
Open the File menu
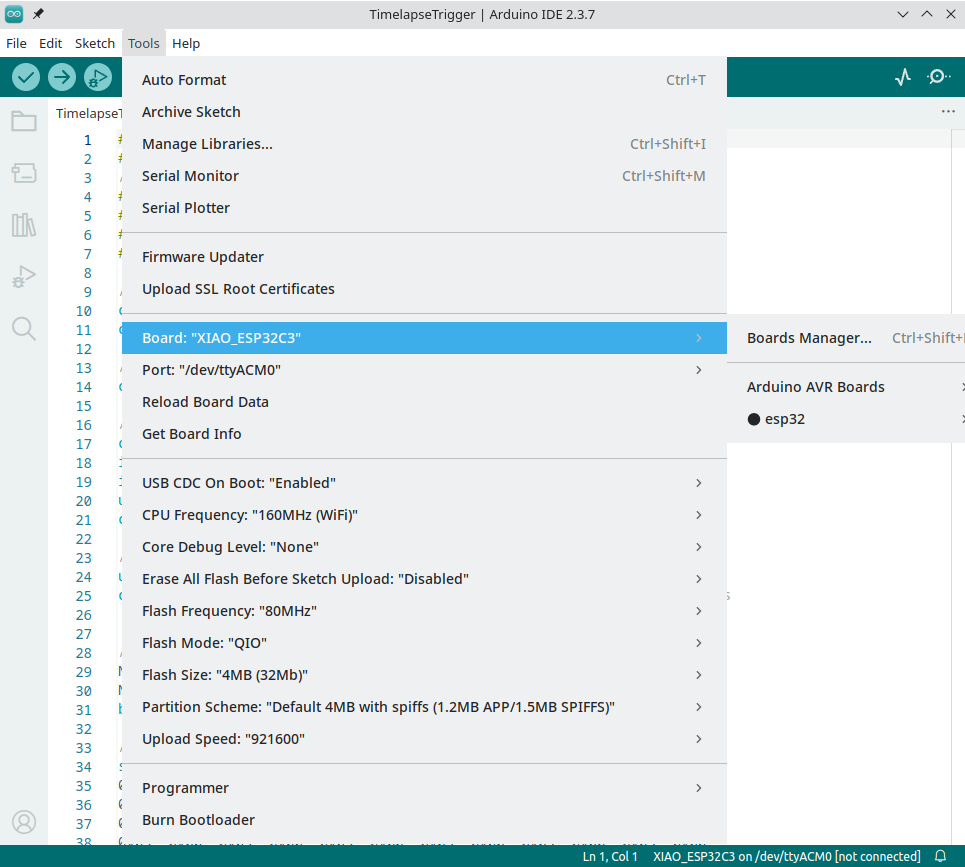tap(16, 43)
